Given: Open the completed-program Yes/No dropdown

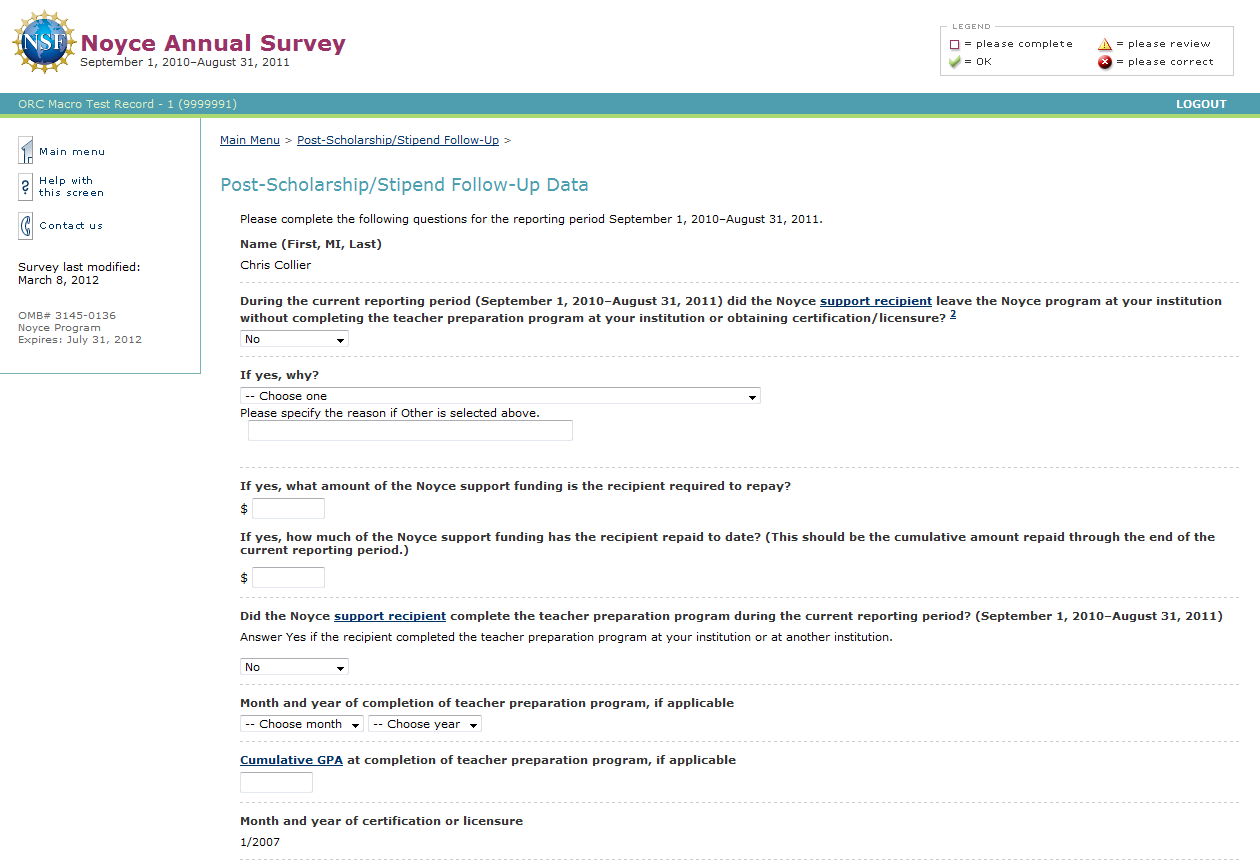Looking at the screenshot, I should tap(294, 667).
